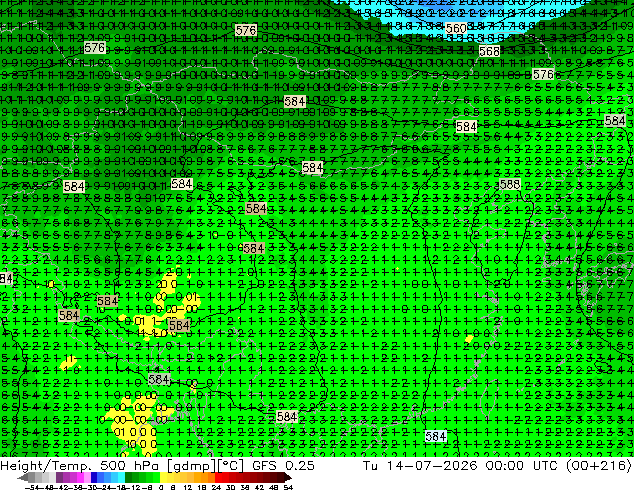Screen dimensions: 634x490
Task: Click the 560 contour label in blue area
Action: (456, 28)
